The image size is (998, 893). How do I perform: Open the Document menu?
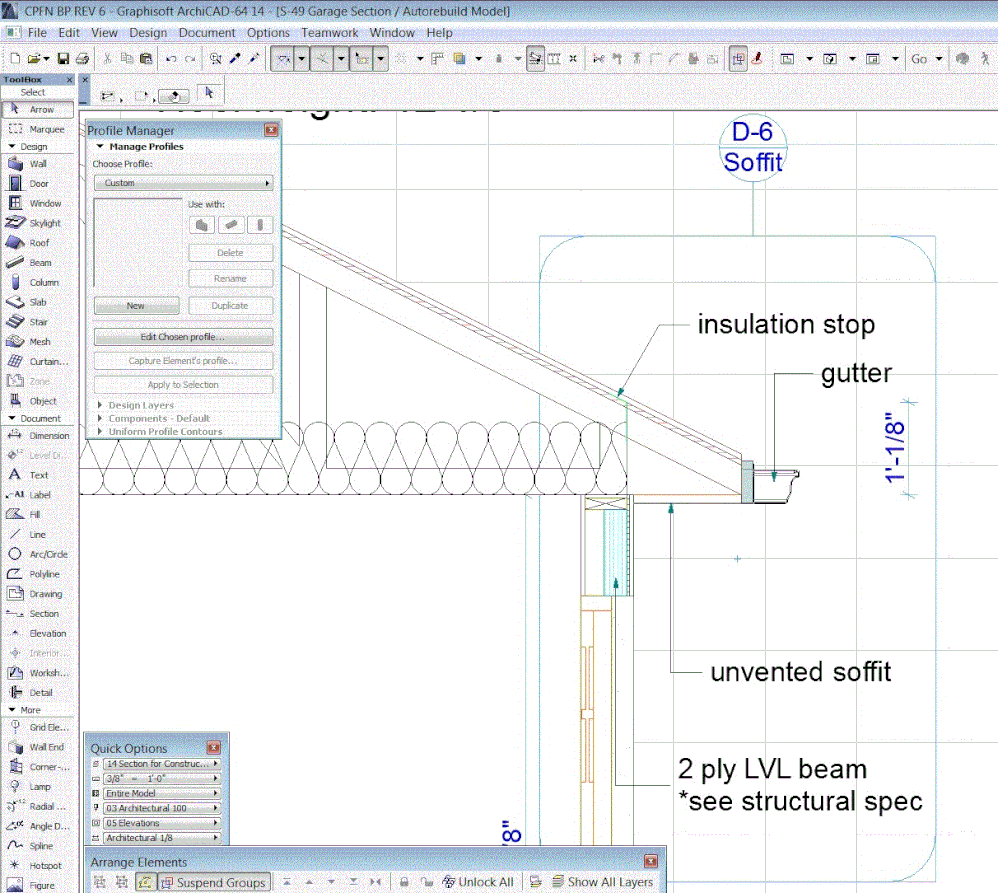click(x=207, y=33)
